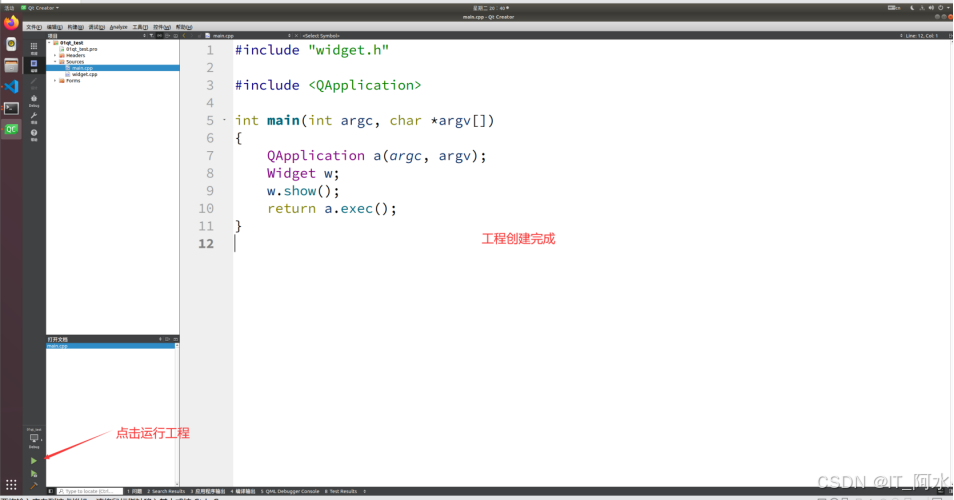Image resolution: width=954 pixels, height=500 pixels.
Task: Switch to Debug mode in the sidebar
Action: click(x=33, y=100)
